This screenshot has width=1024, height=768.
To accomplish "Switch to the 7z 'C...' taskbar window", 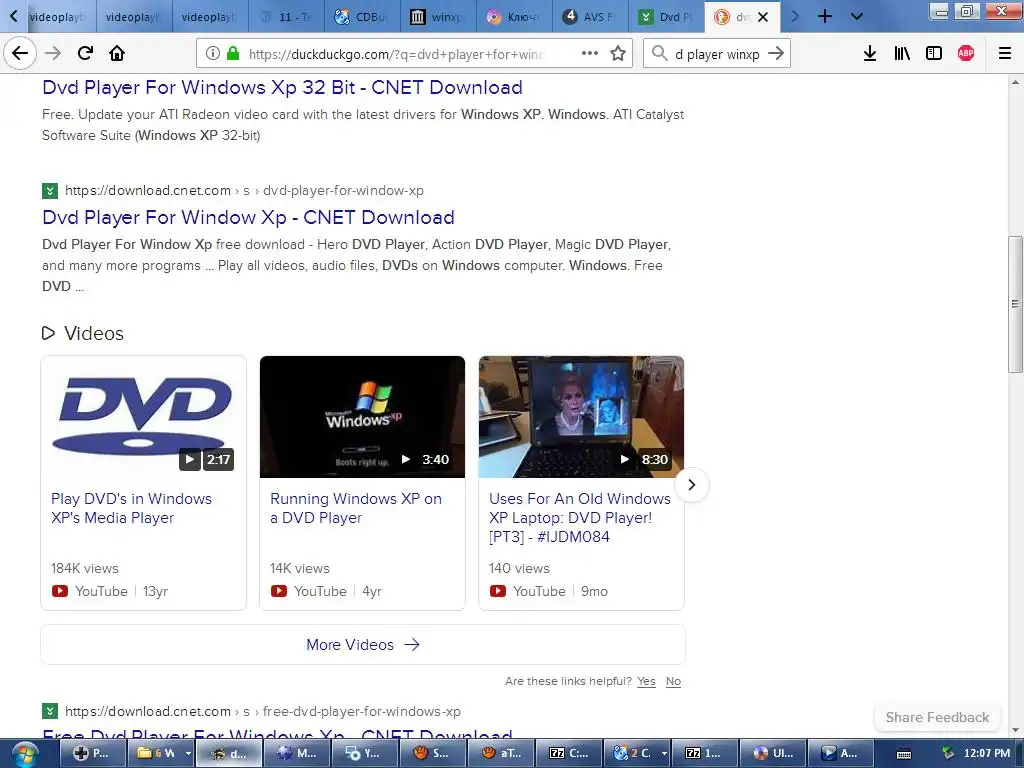I will pyautogui.click(x=569, y=753).
